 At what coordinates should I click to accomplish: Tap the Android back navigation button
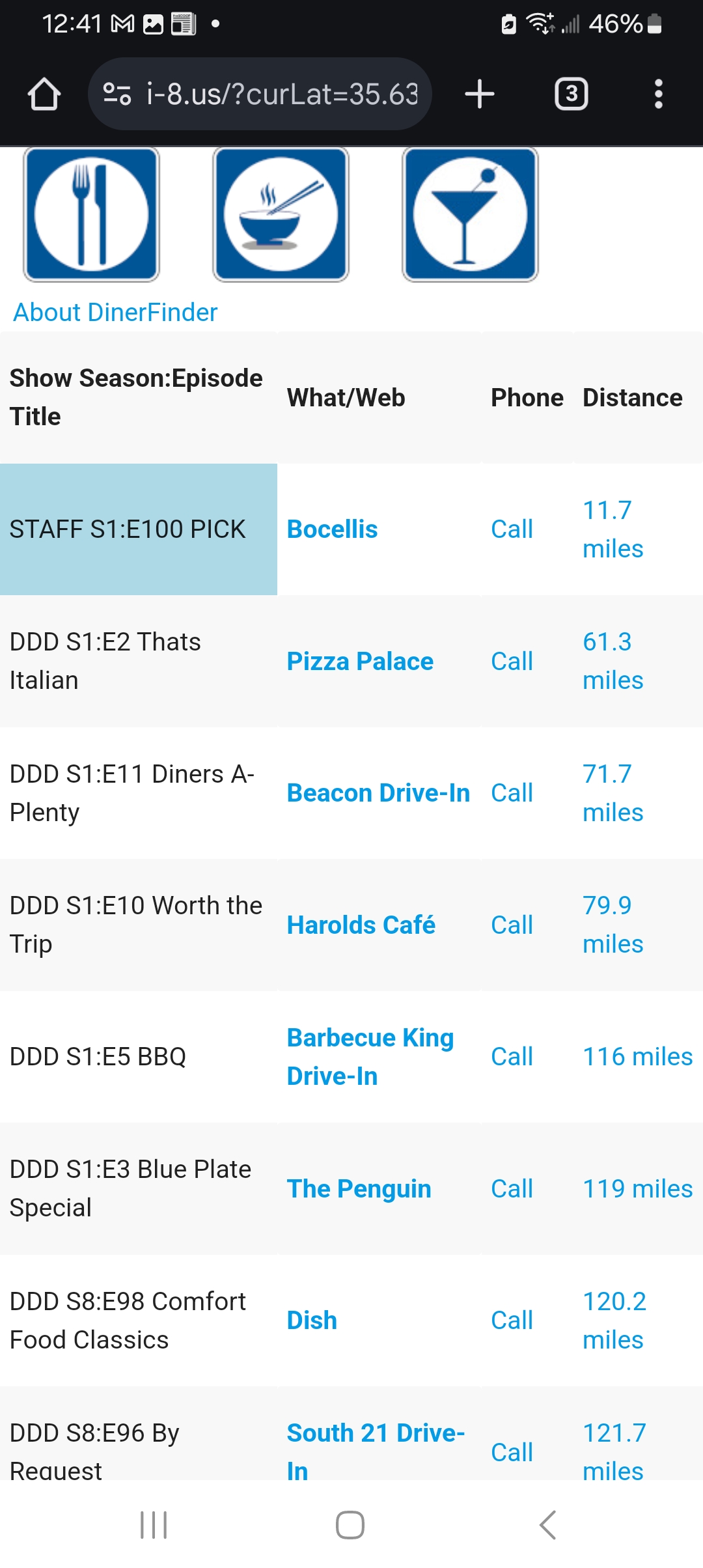(547, 1524)
